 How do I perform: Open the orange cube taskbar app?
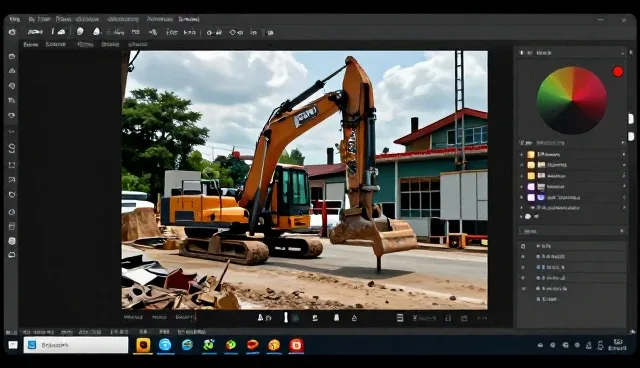[274, 345]
